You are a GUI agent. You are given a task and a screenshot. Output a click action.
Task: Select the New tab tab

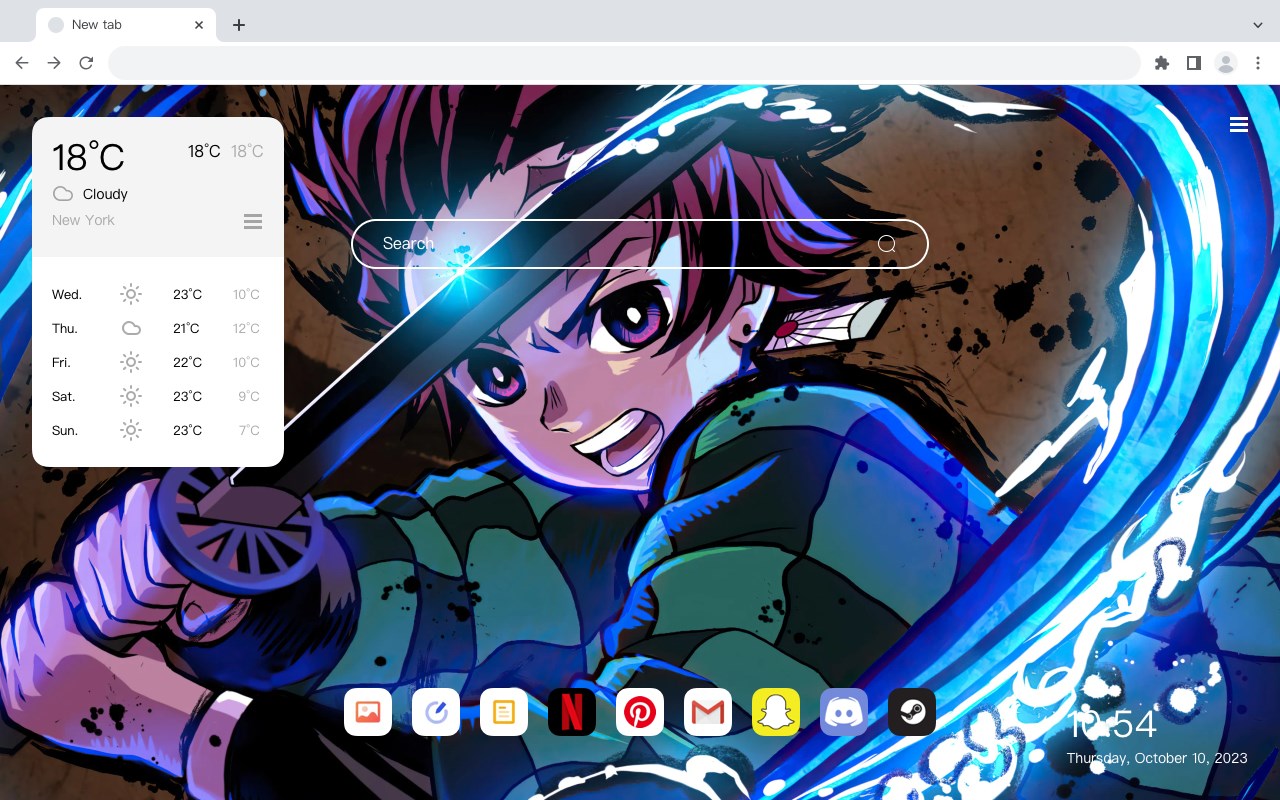[x=126, y=25]
